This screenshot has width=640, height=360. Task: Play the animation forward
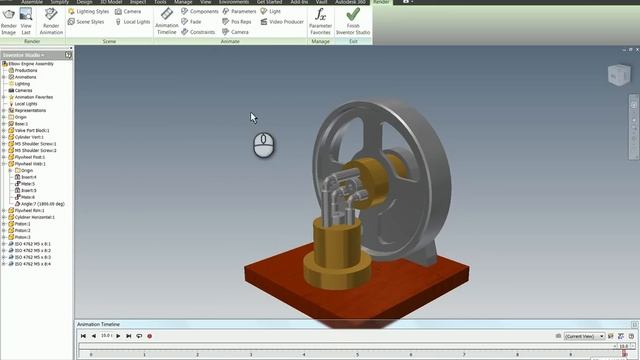(118, 336)
